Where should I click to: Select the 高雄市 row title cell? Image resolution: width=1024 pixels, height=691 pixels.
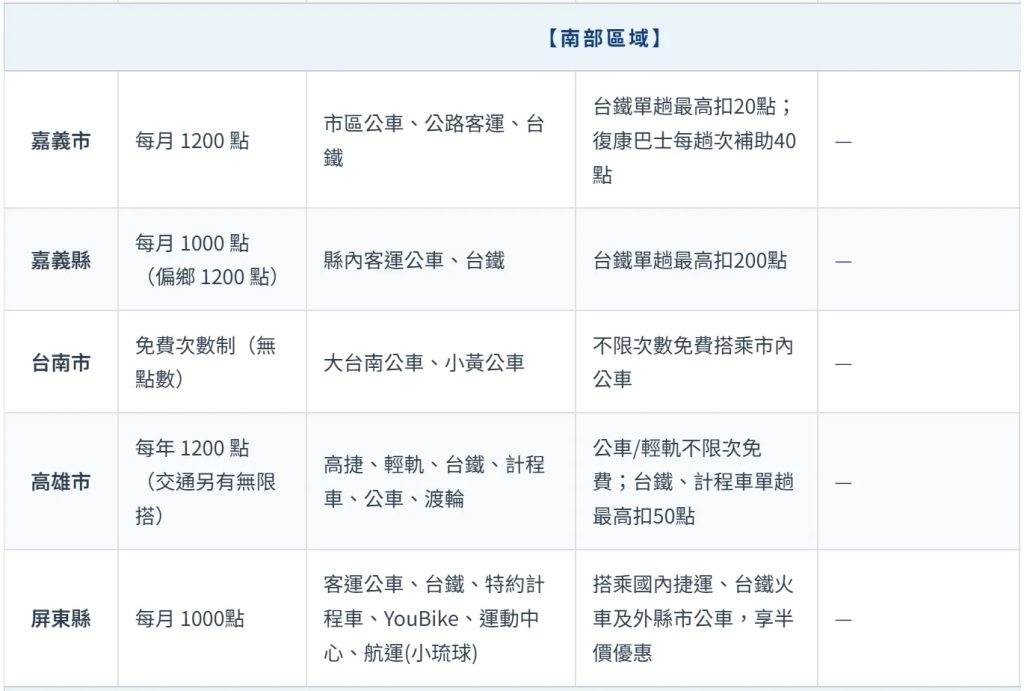coord(60,482)
